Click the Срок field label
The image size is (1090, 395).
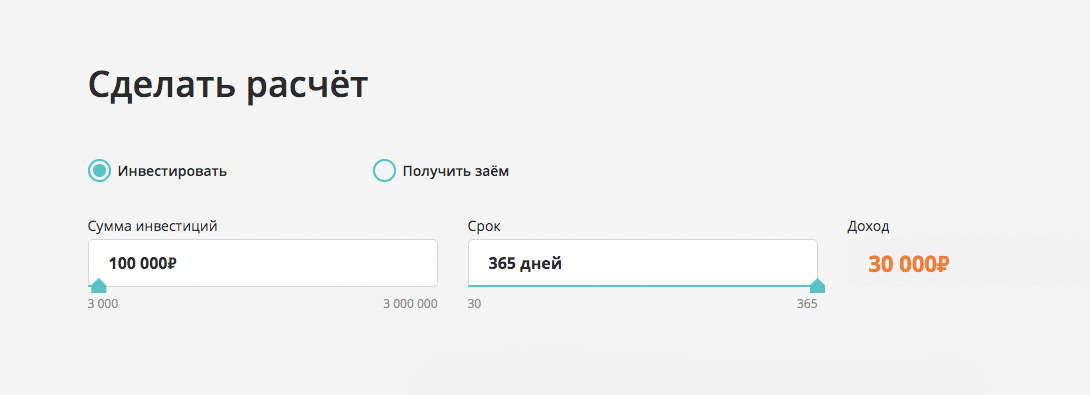484,226
